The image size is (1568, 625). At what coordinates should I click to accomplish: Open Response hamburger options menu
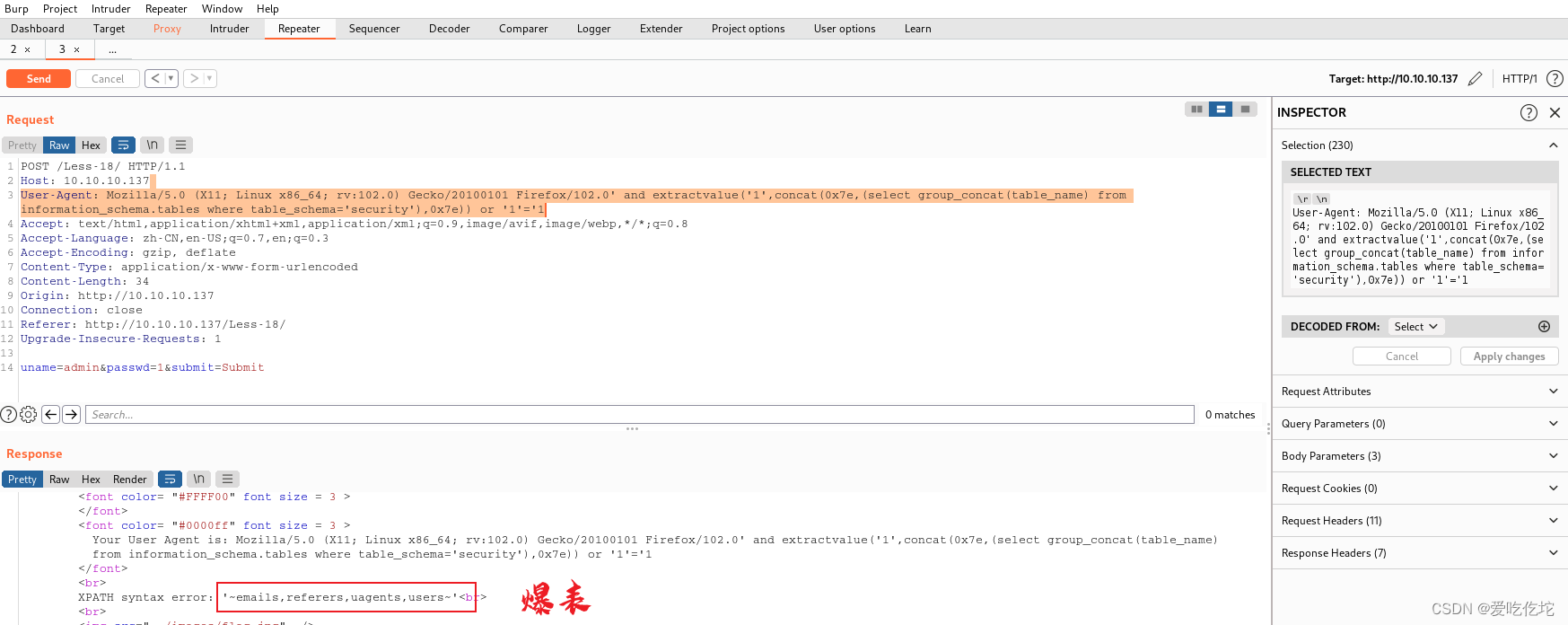(228, 479)
